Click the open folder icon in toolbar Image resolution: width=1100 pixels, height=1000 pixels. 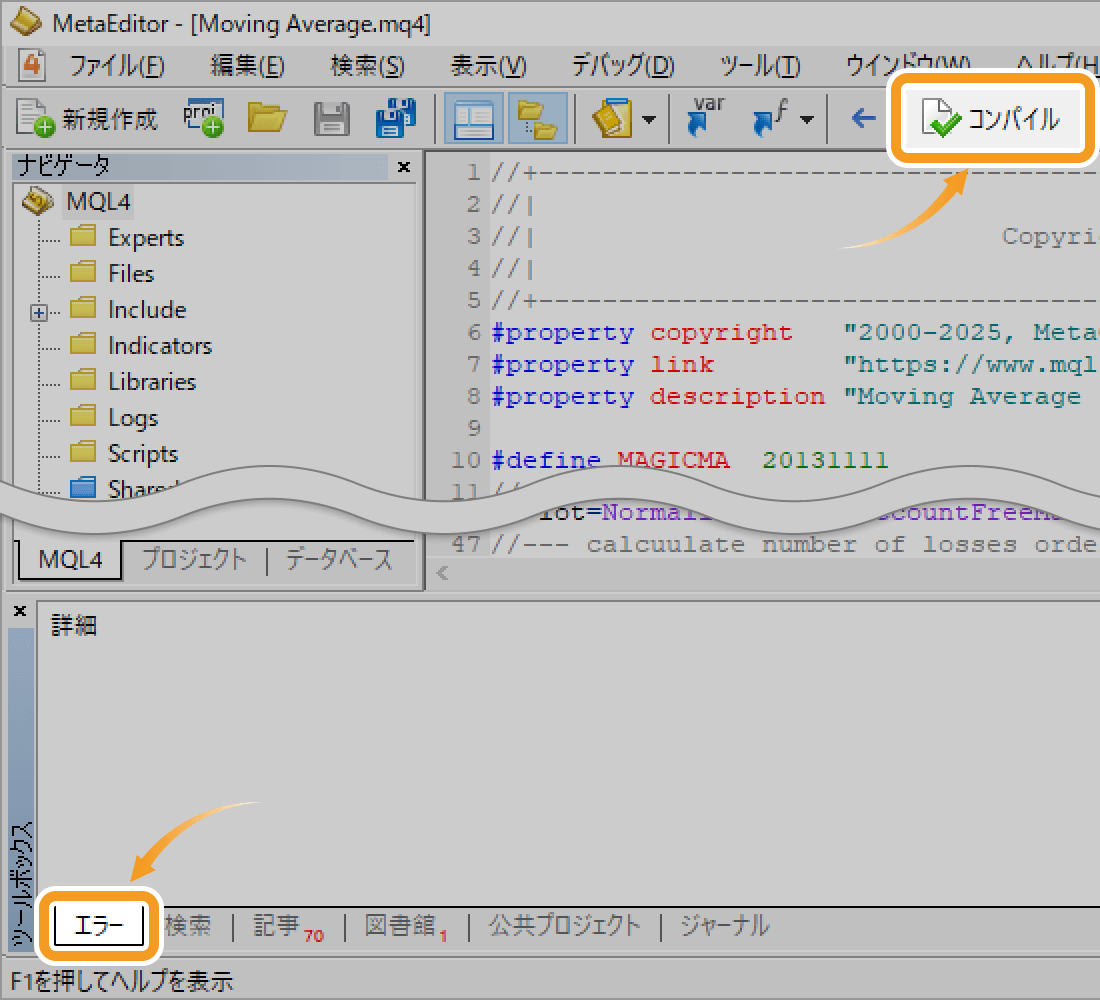(267, 119)
